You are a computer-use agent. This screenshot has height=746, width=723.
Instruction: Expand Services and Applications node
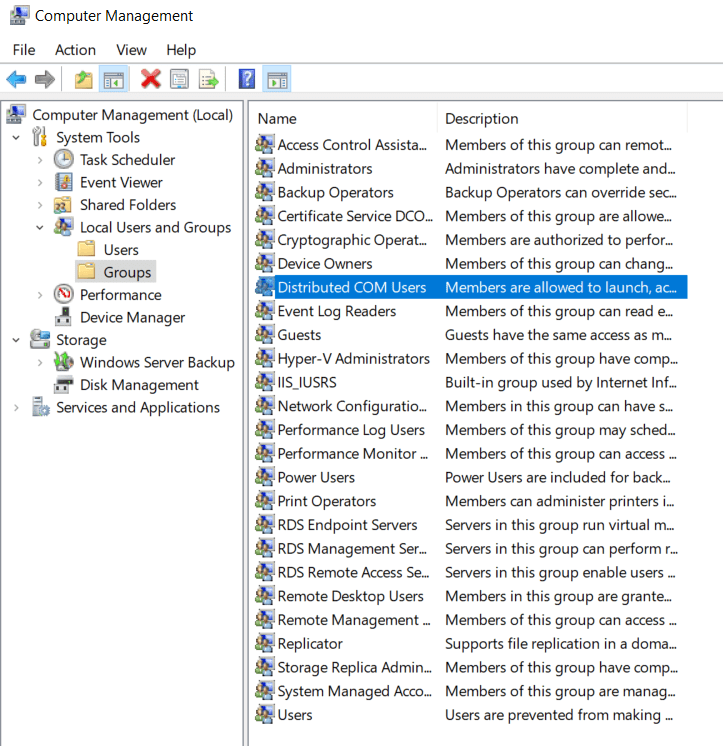pos(17,408)
